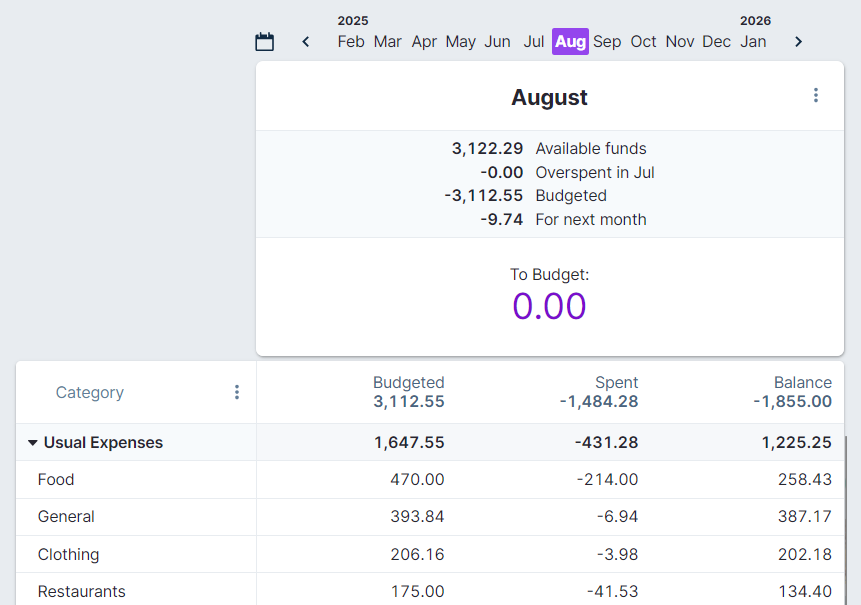Collapse the Usual Expenses group
Viewport: 861px width, 605px height.
pyautogui.click(x=31, y=442)
